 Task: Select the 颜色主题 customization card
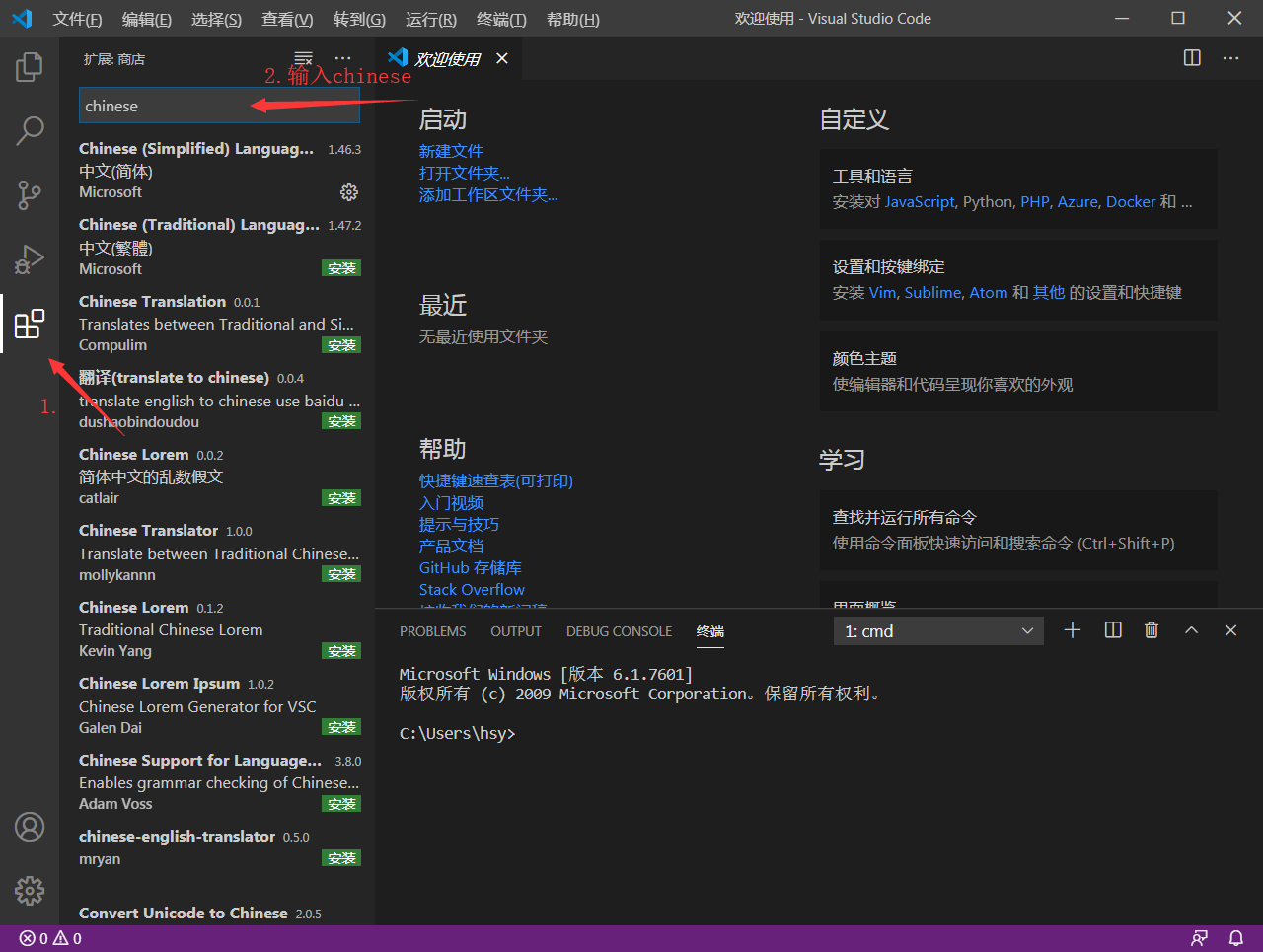point(1018,371)
